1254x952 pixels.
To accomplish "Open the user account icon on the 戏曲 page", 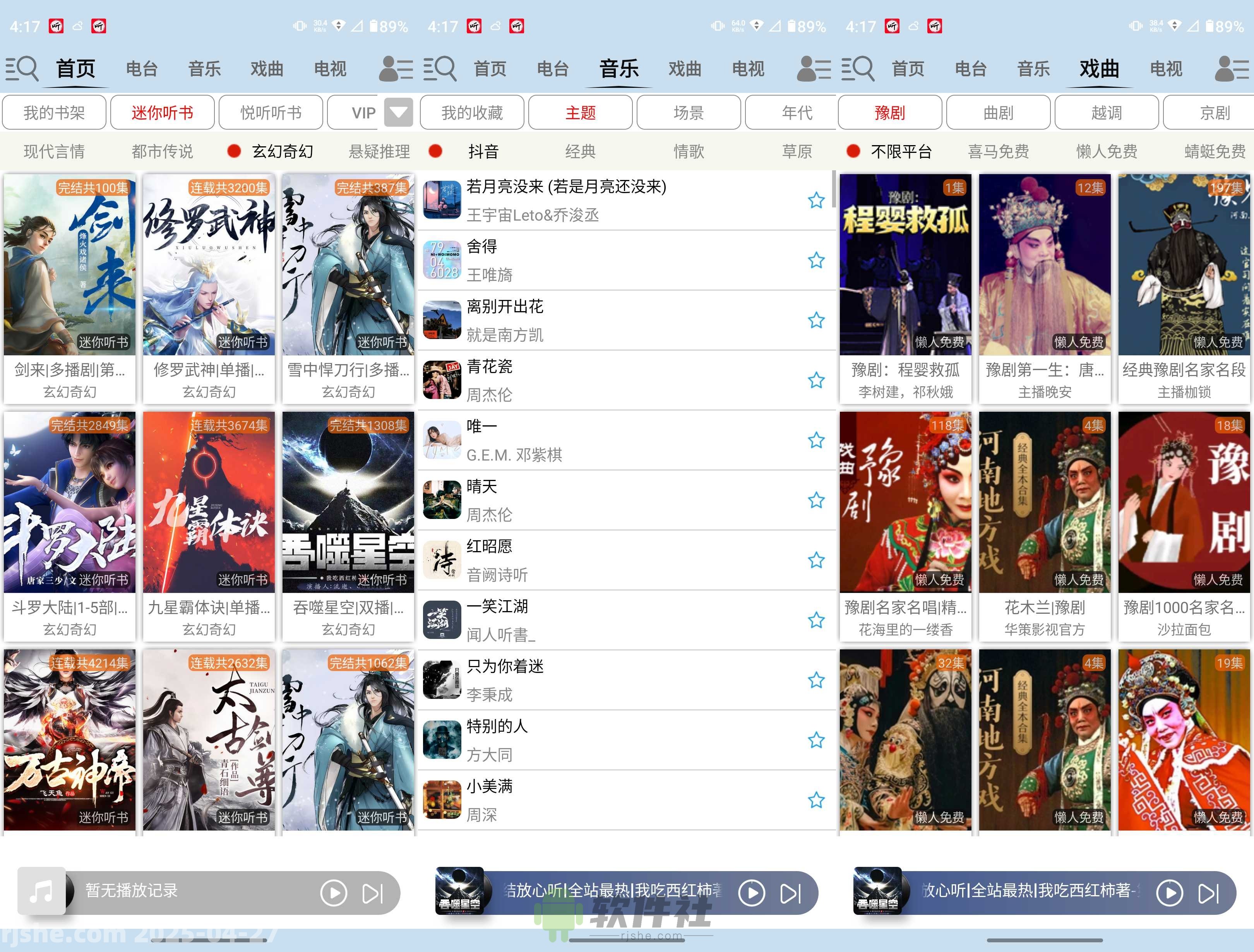I will coord(1230,68).
